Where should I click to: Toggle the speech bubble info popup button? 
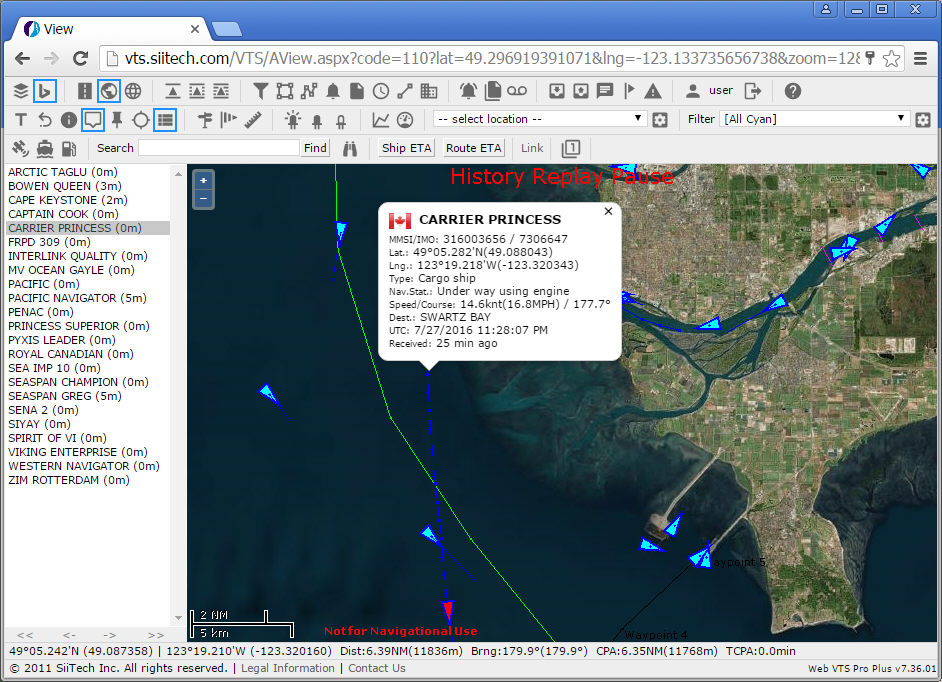pos(92,120)
